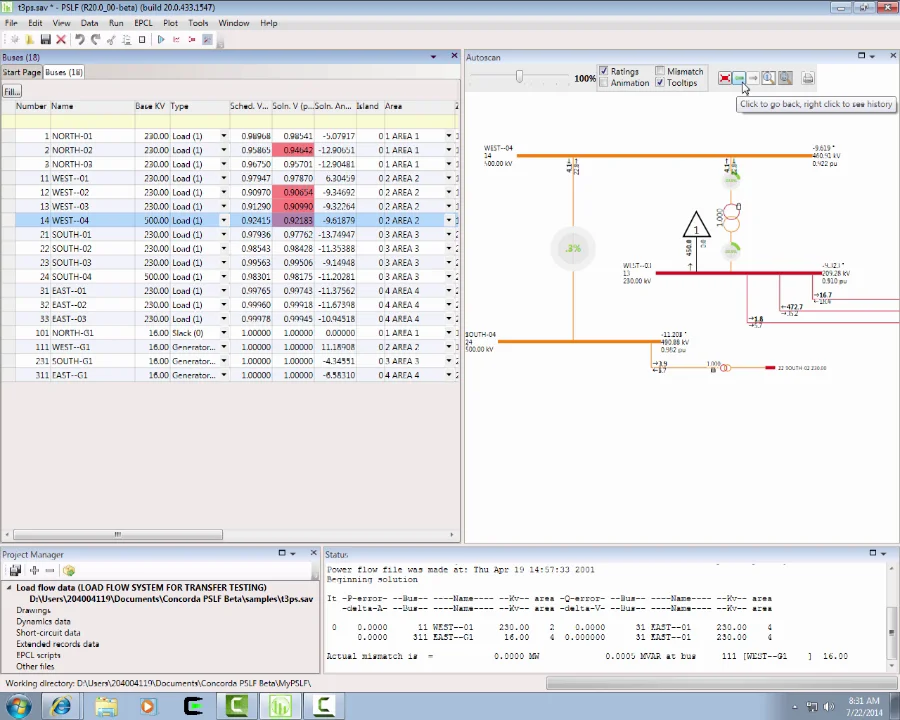Click the first magnifier icon in Autoscan toolbar

tap(768, 78)
